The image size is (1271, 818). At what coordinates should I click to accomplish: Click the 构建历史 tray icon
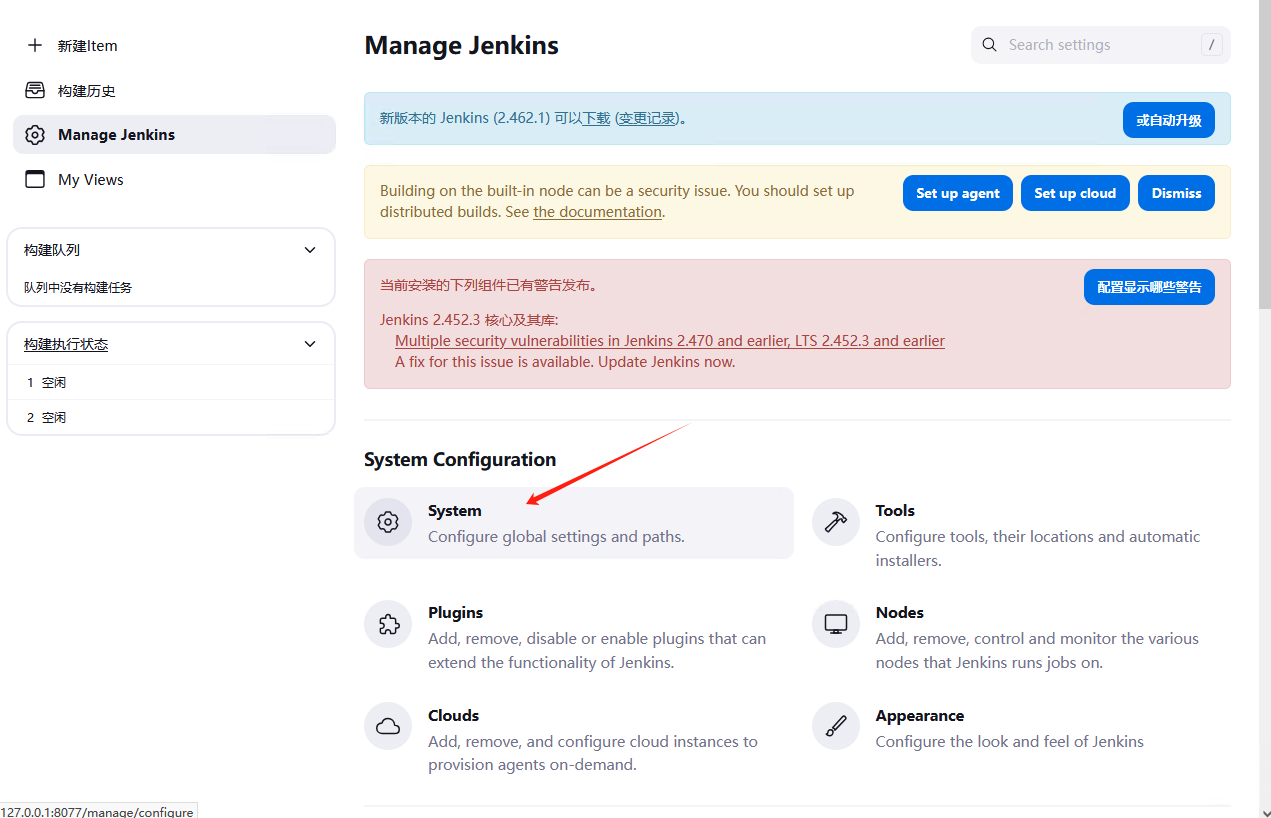[x=35, y=90]
